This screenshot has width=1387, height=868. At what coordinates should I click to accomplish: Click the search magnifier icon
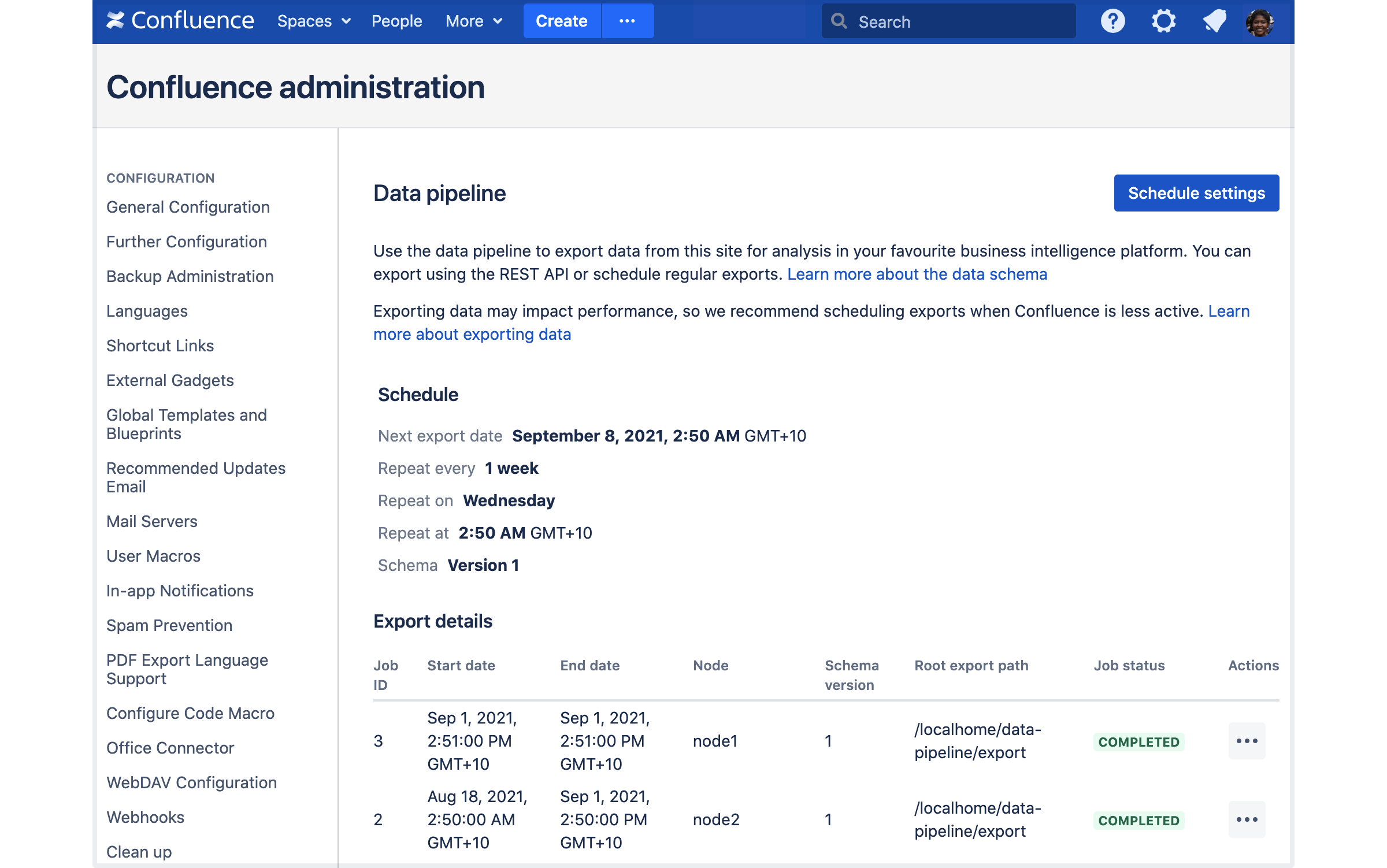coord(839,21)
